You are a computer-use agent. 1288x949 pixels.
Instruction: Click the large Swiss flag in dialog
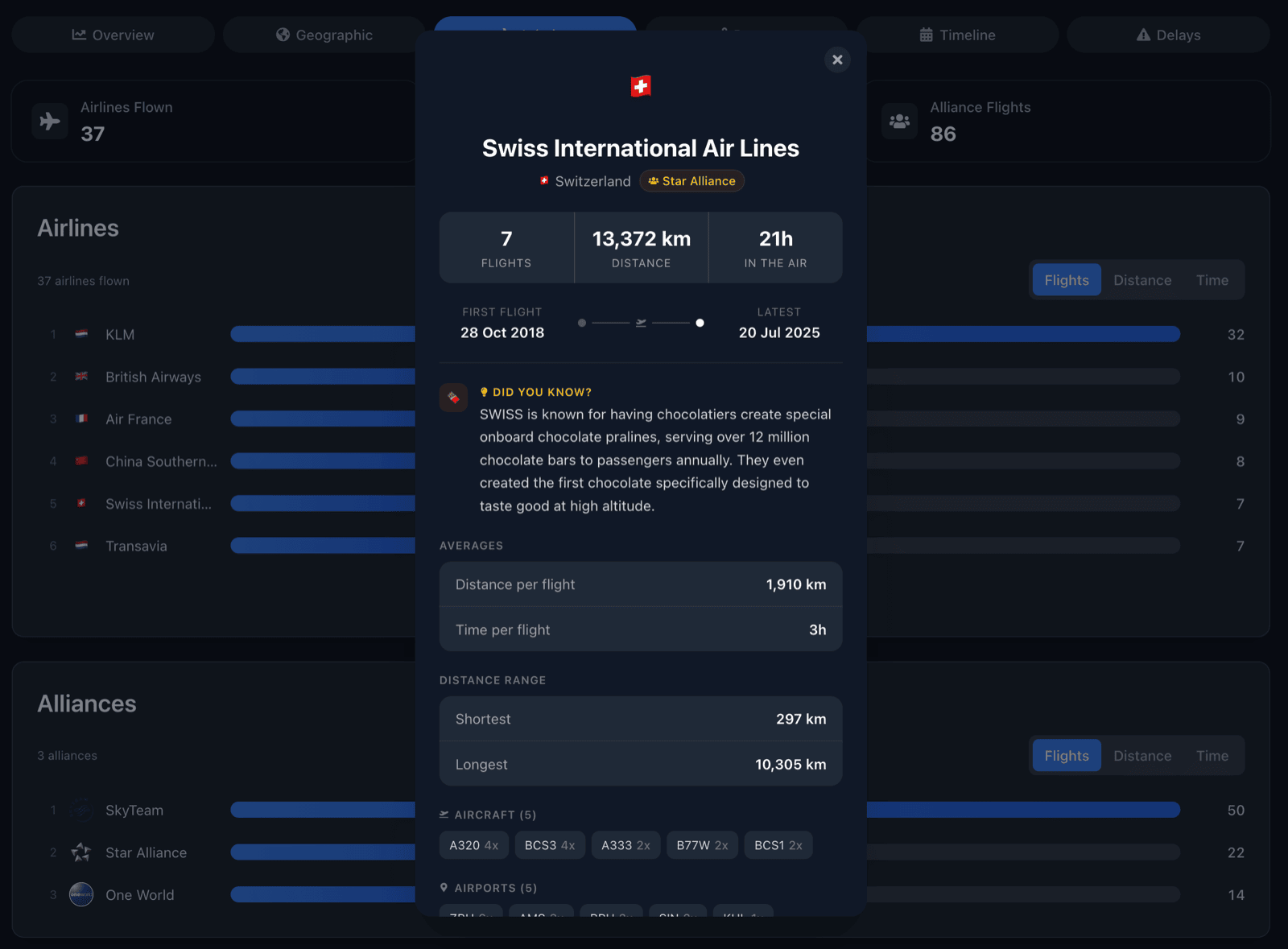641,86
